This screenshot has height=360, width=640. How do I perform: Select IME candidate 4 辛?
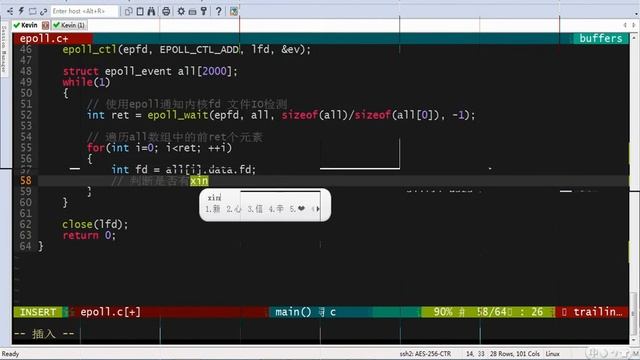click(276, 209)
